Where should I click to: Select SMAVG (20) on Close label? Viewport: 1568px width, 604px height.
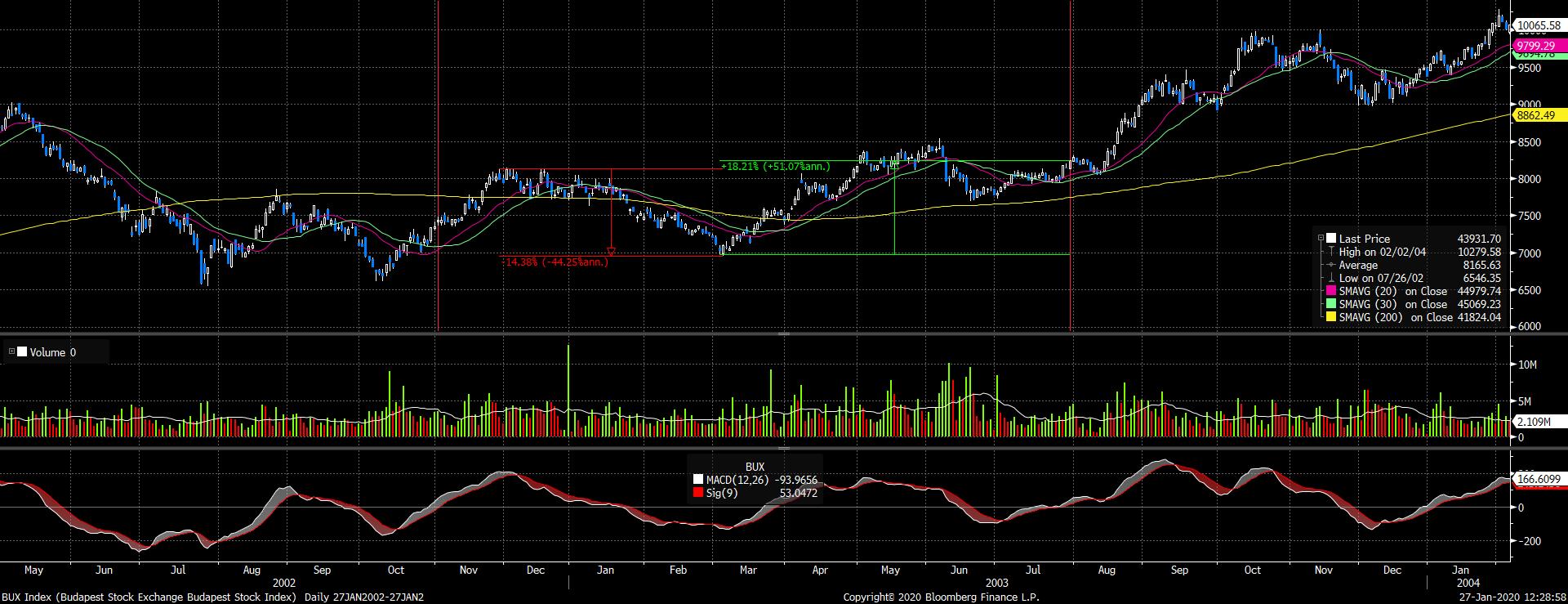point(1393,291)
